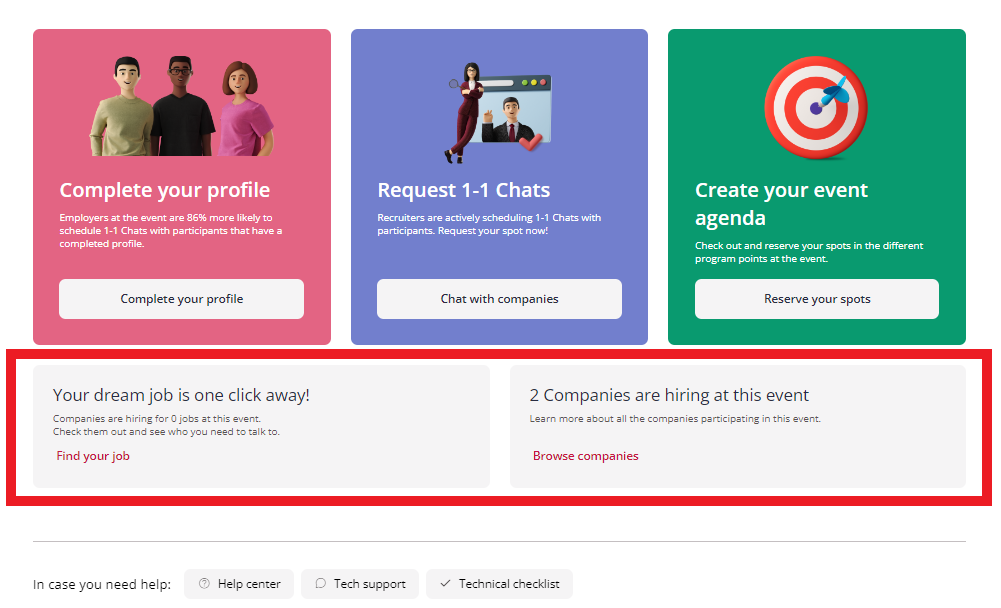The height and width of the screenshot is (608, 1001).
Task: Click the 2 Companies are hiring heading
Action: pos(669,395)
